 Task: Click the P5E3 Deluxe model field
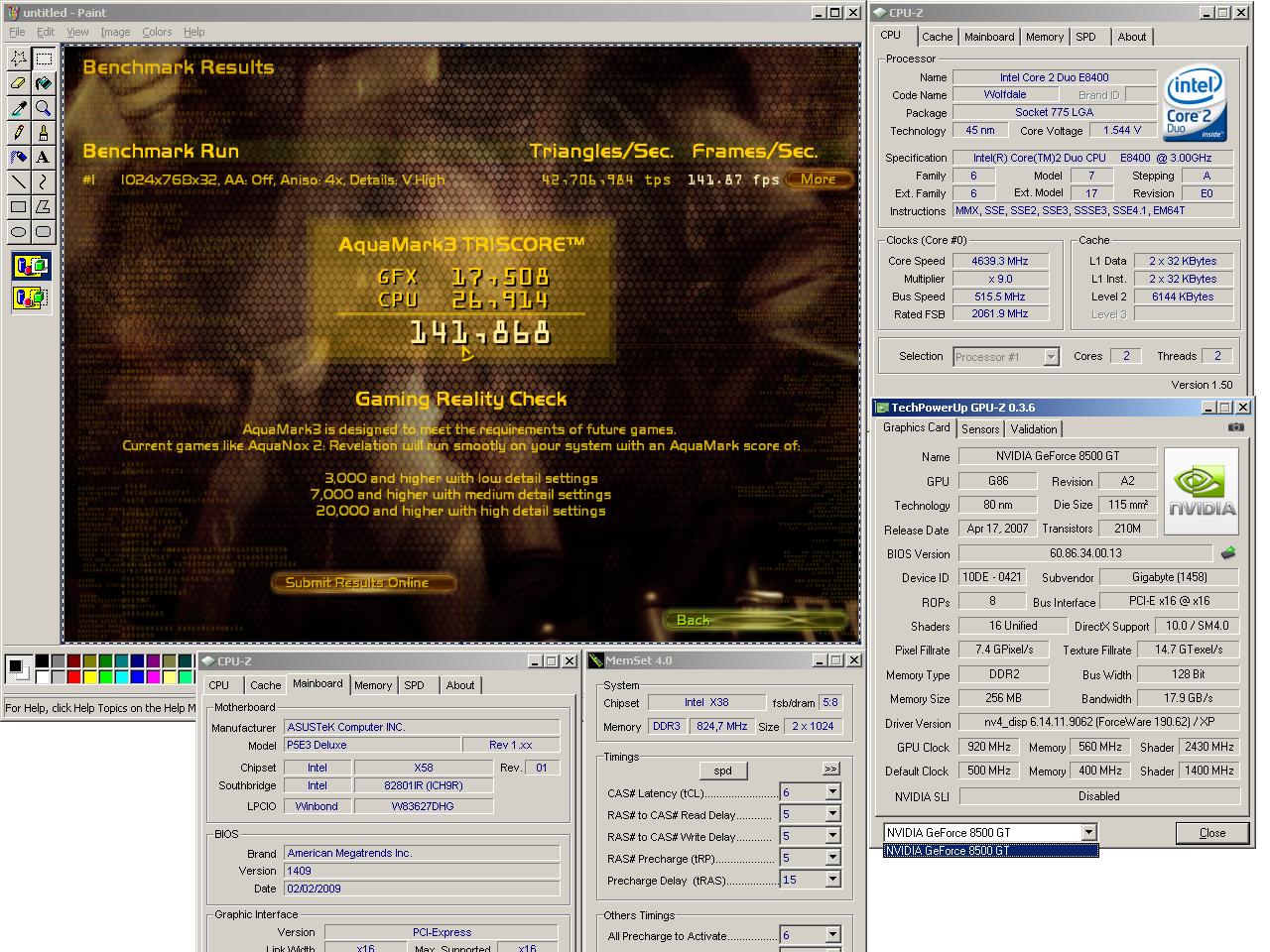tap(372, 745)
